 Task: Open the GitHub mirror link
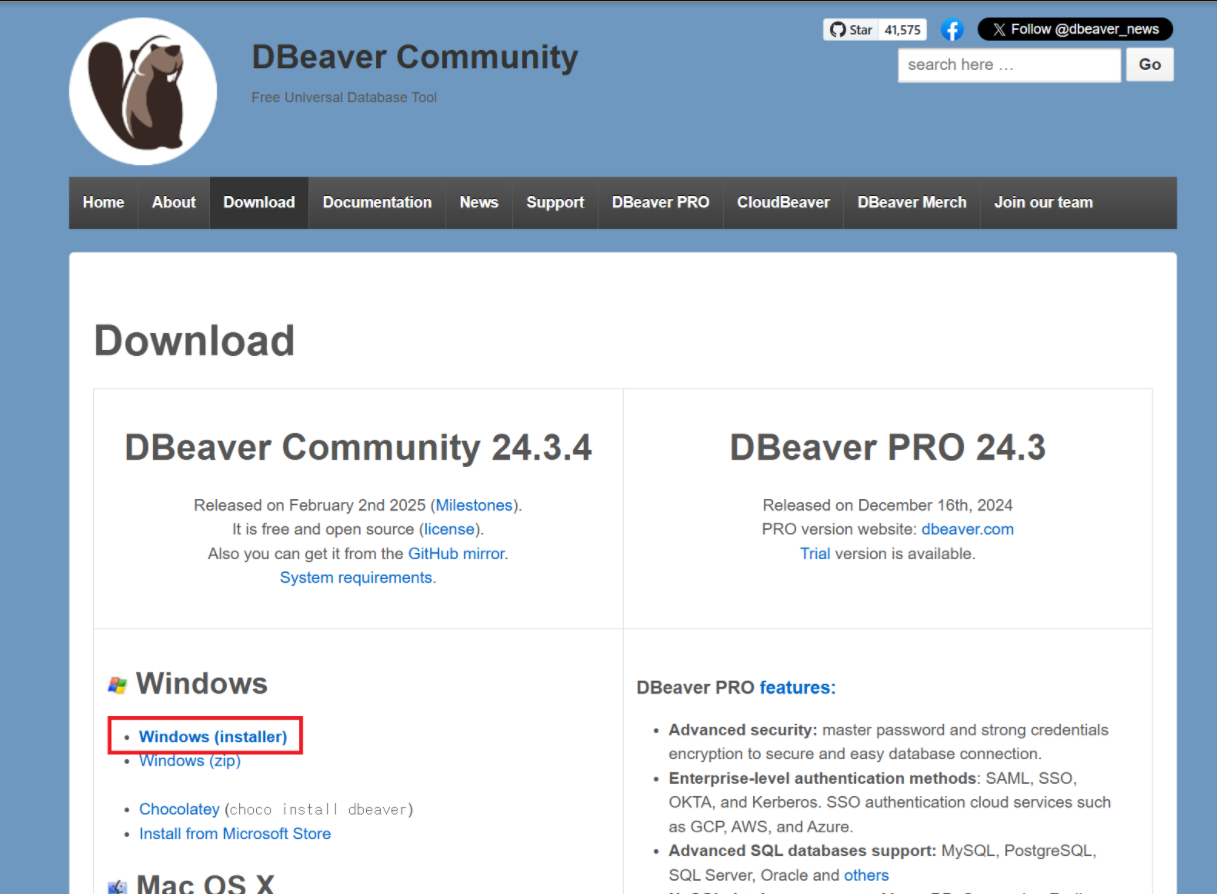pos(456,553)
